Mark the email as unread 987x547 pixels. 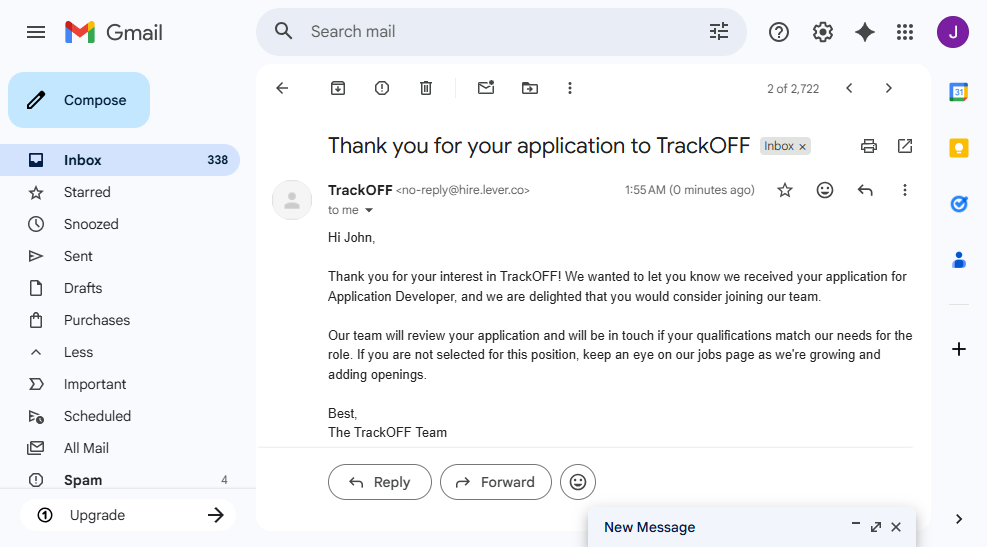pos(486,88)
